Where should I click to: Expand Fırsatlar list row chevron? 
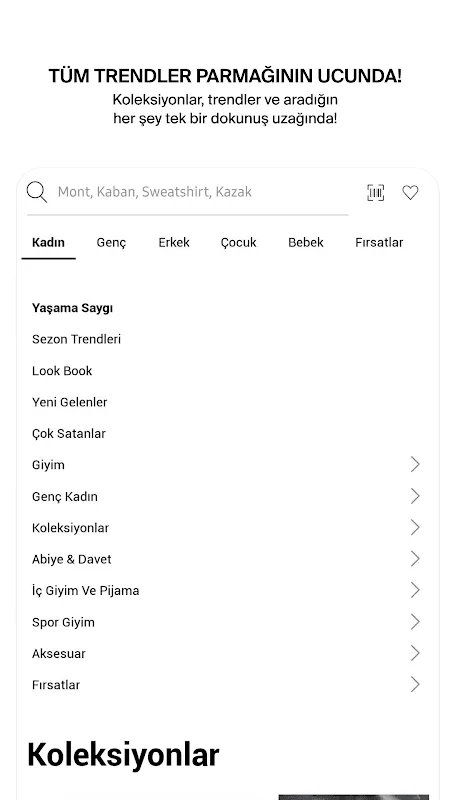coord(415,685)
